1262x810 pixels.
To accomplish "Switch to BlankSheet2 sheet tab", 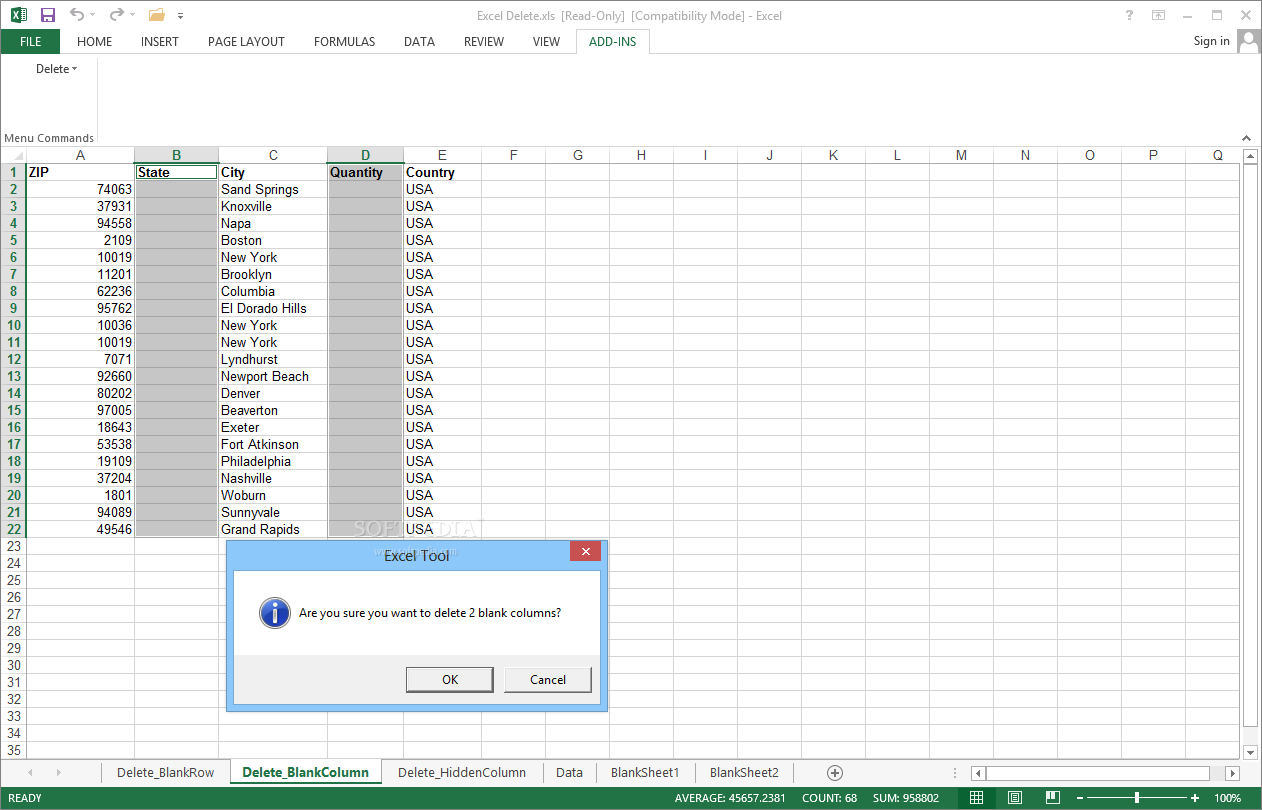I will point(744,772).
